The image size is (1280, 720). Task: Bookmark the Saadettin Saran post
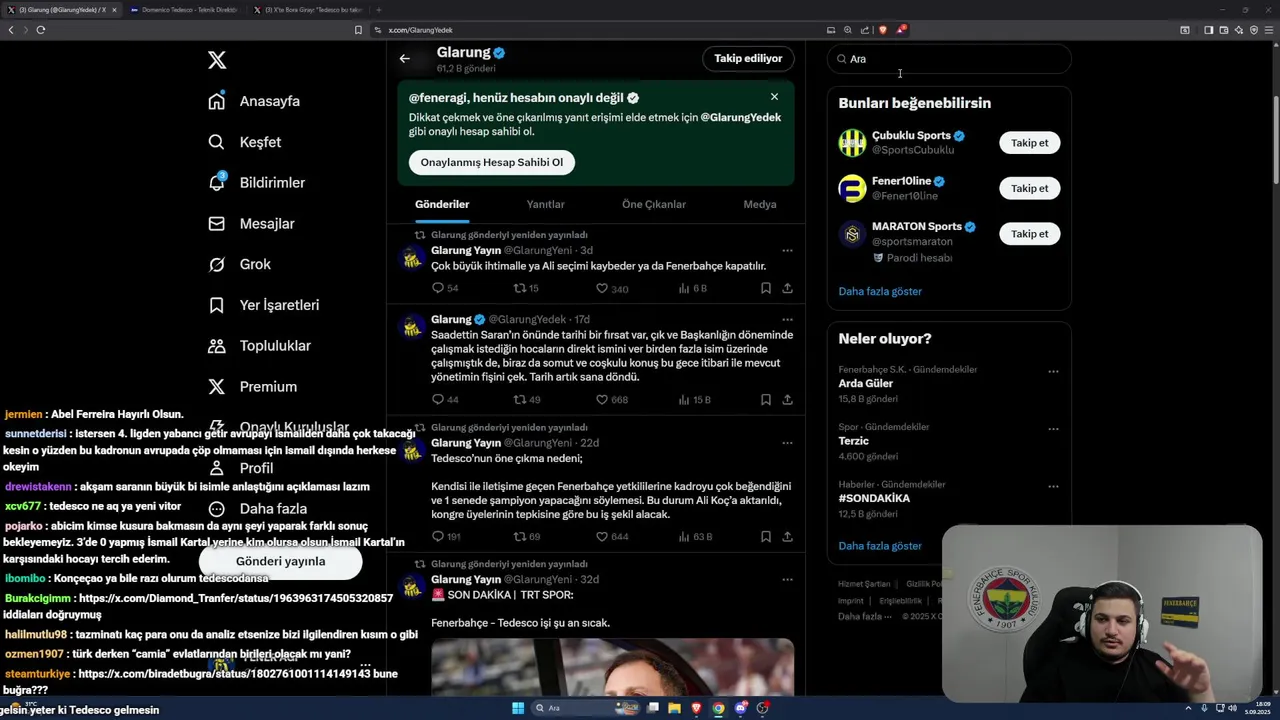(x=765, y=399)
